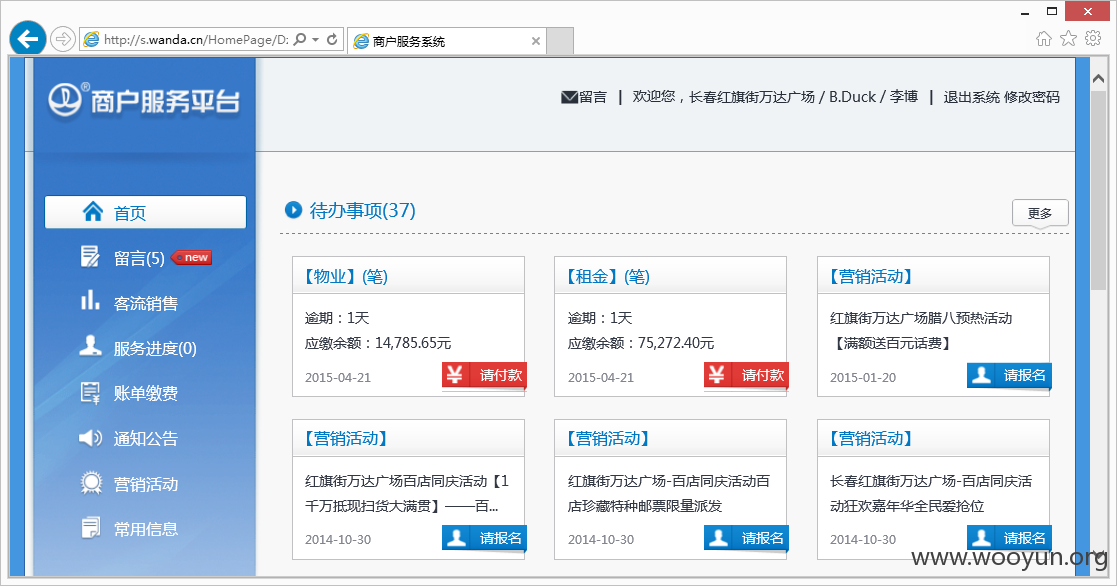Go back with the browser back arrow
1117x586 pixels.
[28, 38]
